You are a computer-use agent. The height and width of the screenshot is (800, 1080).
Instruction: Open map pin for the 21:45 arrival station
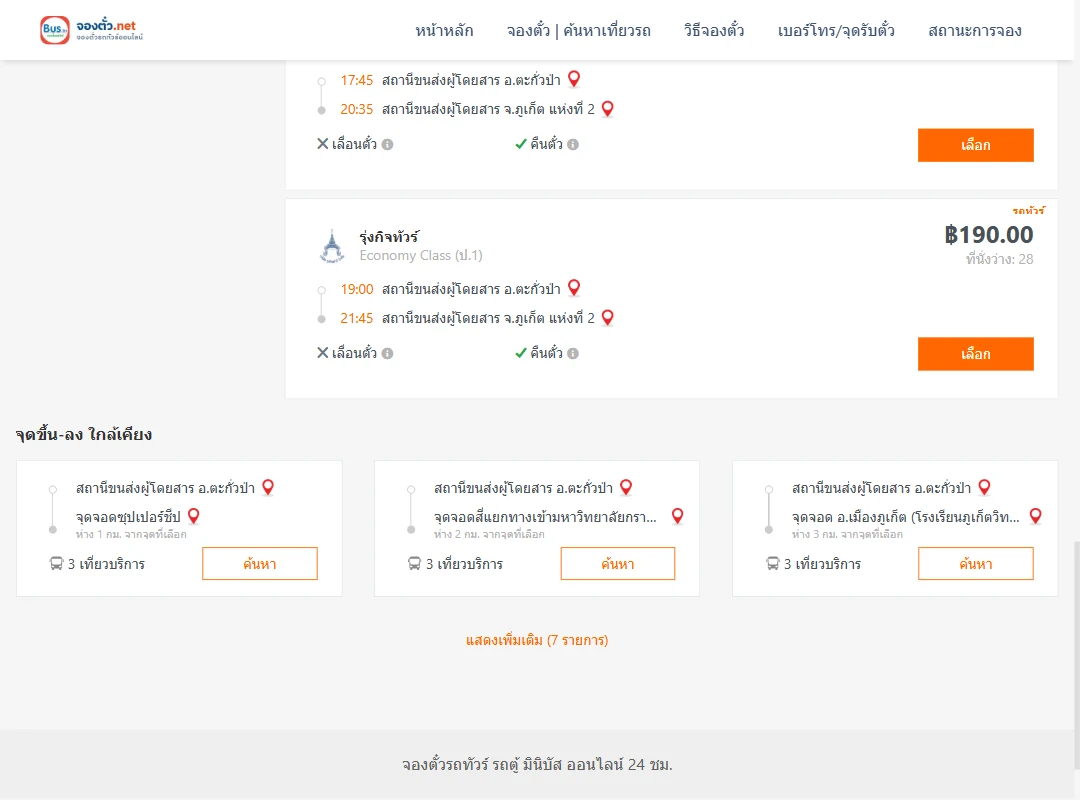point(608,318)
